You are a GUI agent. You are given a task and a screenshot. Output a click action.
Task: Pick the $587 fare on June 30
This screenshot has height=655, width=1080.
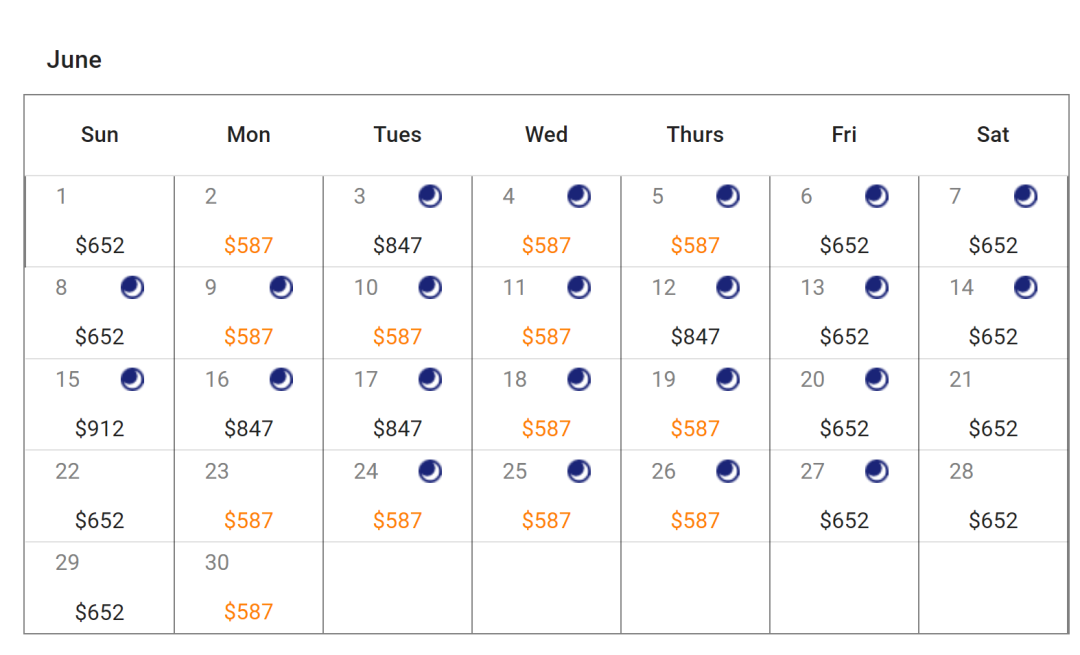(248, 612)
